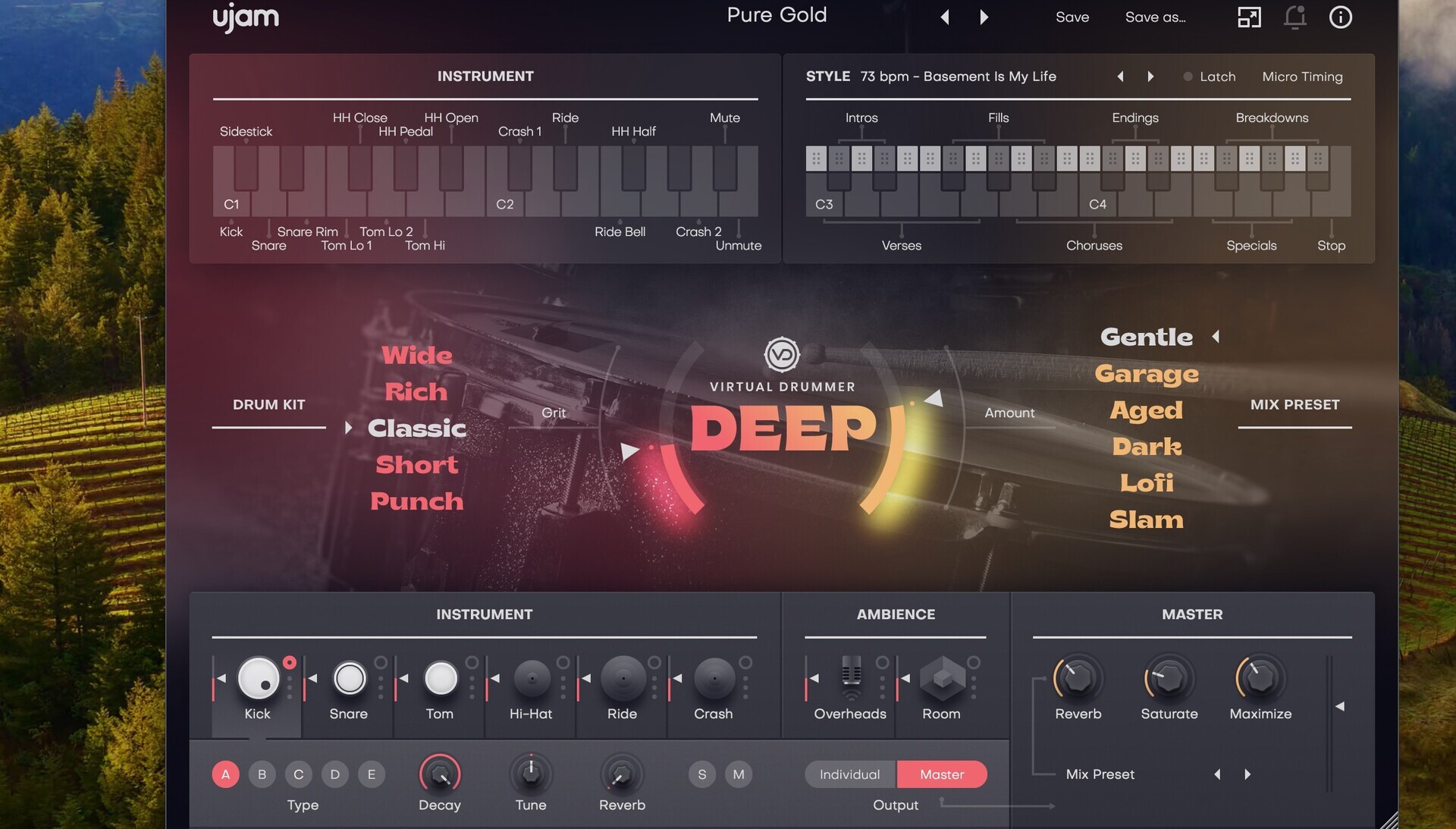
Task: Open the style name Basement Is My Life
Action: tap(959, 77)
